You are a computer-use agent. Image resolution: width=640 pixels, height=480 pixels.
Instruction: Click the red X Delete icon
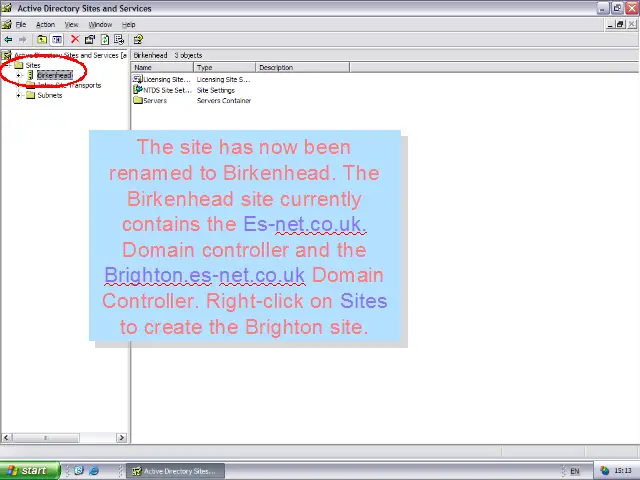(75, 39)
